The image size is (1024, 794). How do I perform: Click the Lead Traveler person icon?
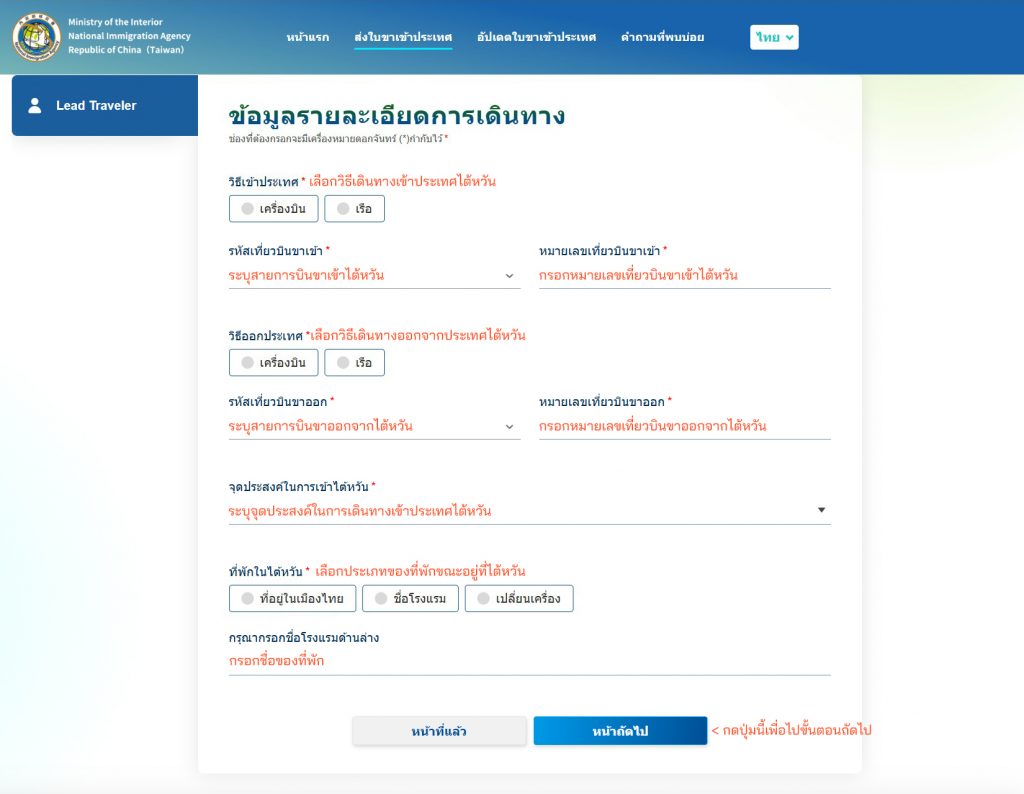[35, 106]
